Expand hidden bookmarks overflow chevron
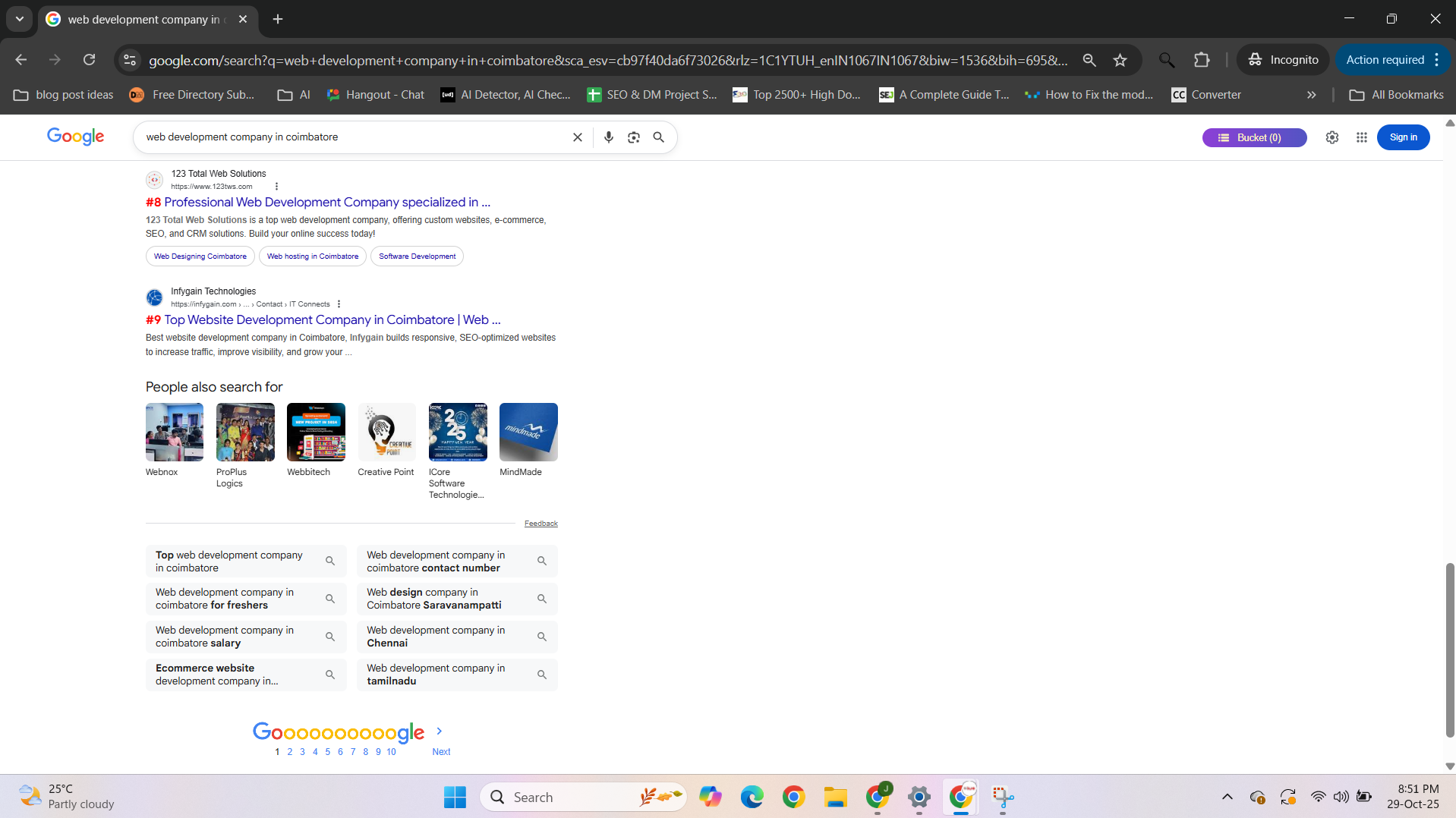 pyautogui.click(x=1311, y=95)
